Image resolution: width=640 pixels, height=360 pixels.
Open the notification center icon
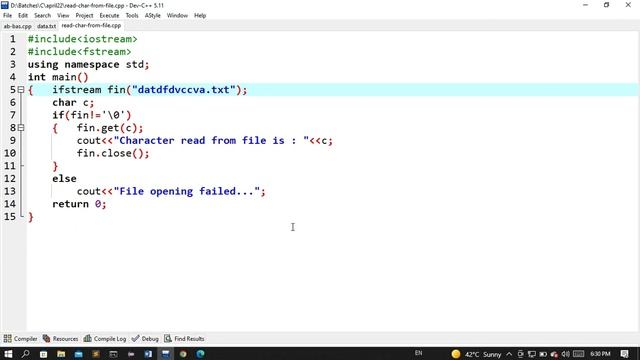[624, 354]
